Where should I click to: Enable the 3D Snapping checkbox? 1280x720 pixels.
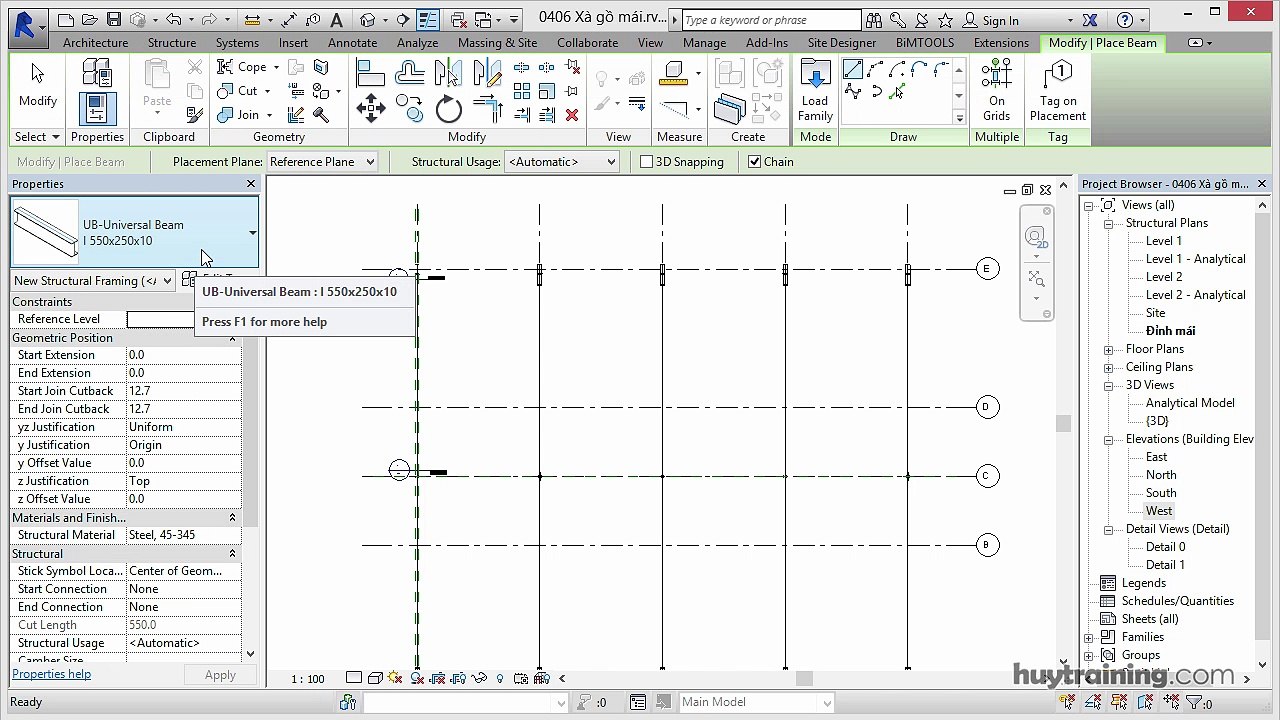pyautogui.click(x=646, y=161)
